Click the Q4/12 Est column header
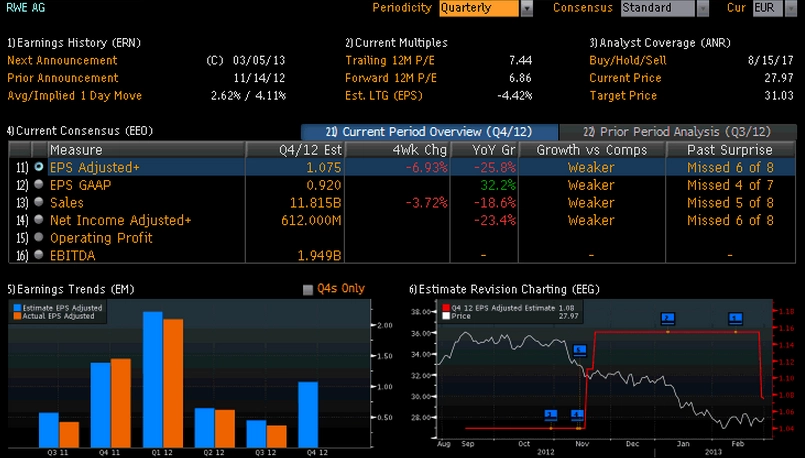 pos(295,150)
